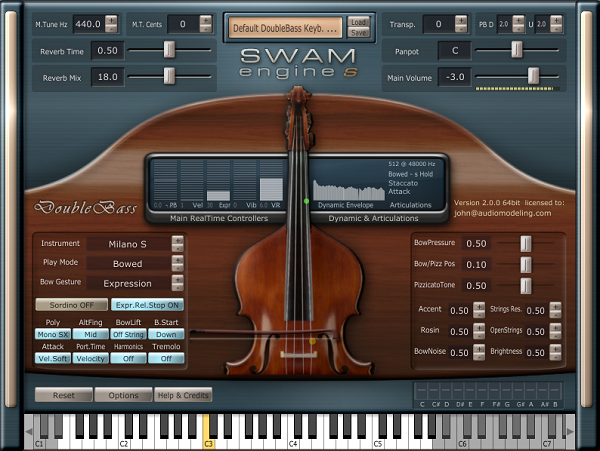Click the Reset button

point(64,395)
